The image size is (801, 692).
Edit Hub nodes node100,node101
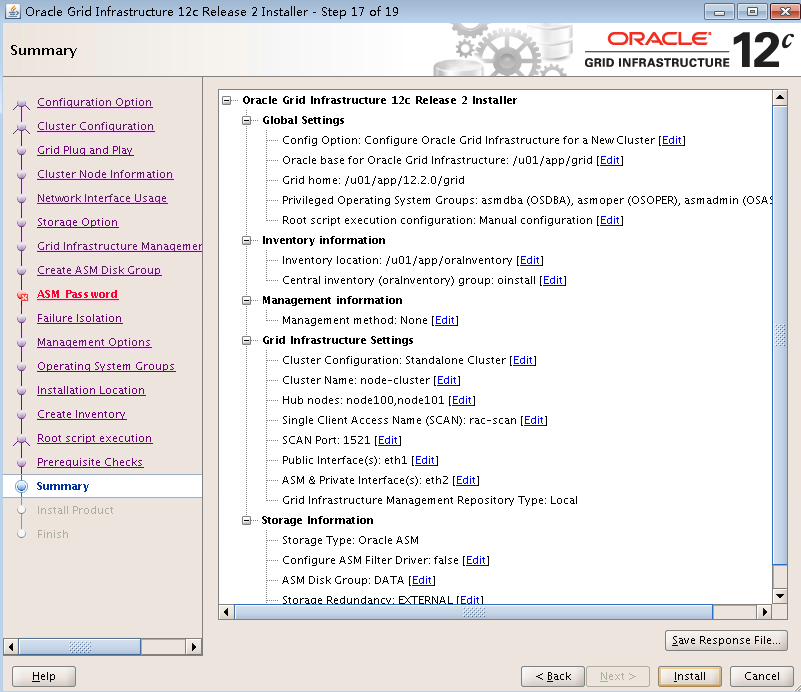(x=462, y=400)
